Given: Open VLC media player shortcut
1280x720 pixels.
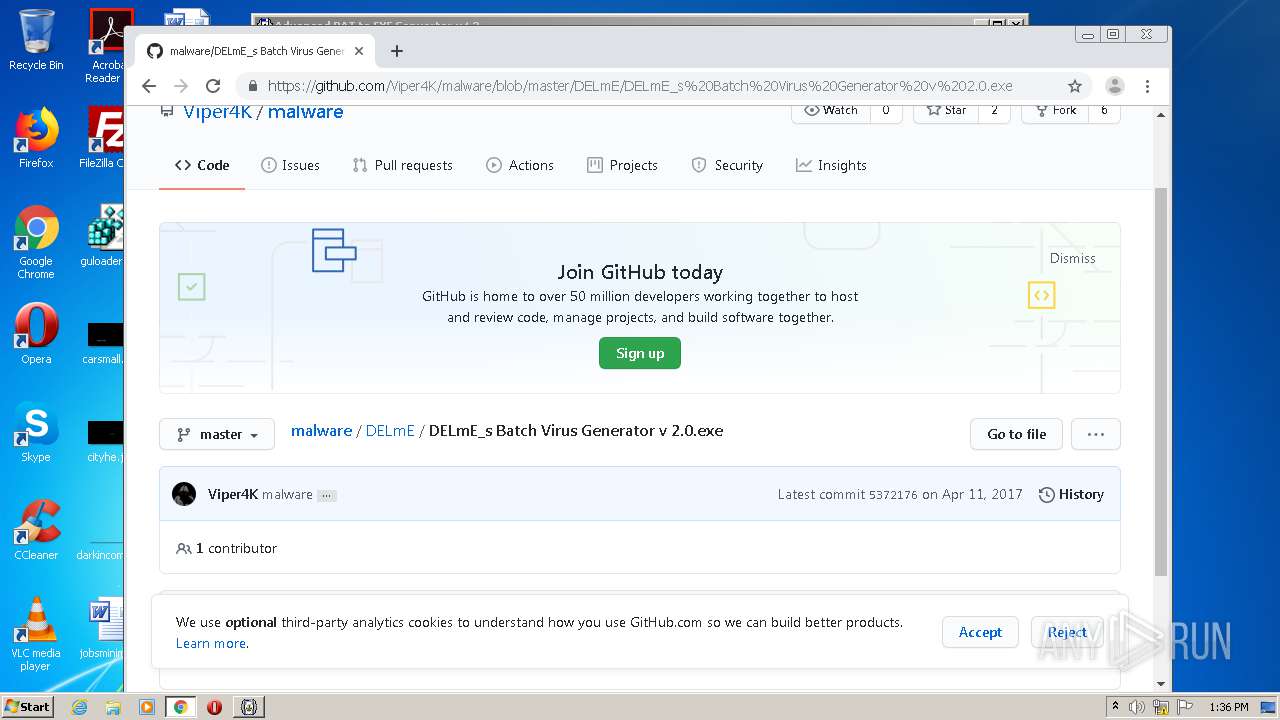Looking at the screenshot, I should [36, 635].
